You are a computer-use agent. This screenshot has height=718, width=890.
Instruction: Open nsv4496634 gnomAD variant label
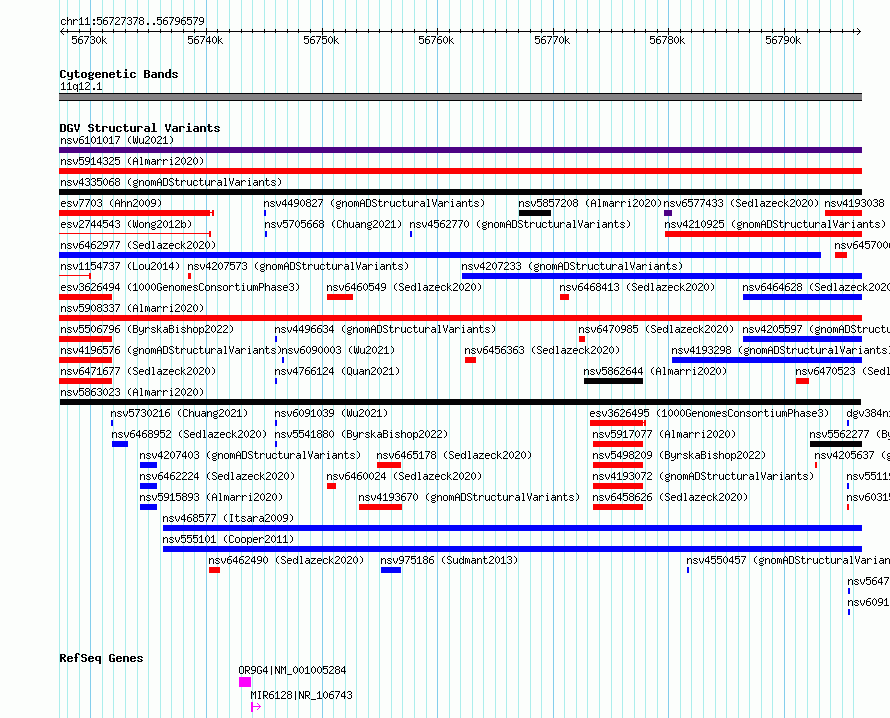[385, 329]
